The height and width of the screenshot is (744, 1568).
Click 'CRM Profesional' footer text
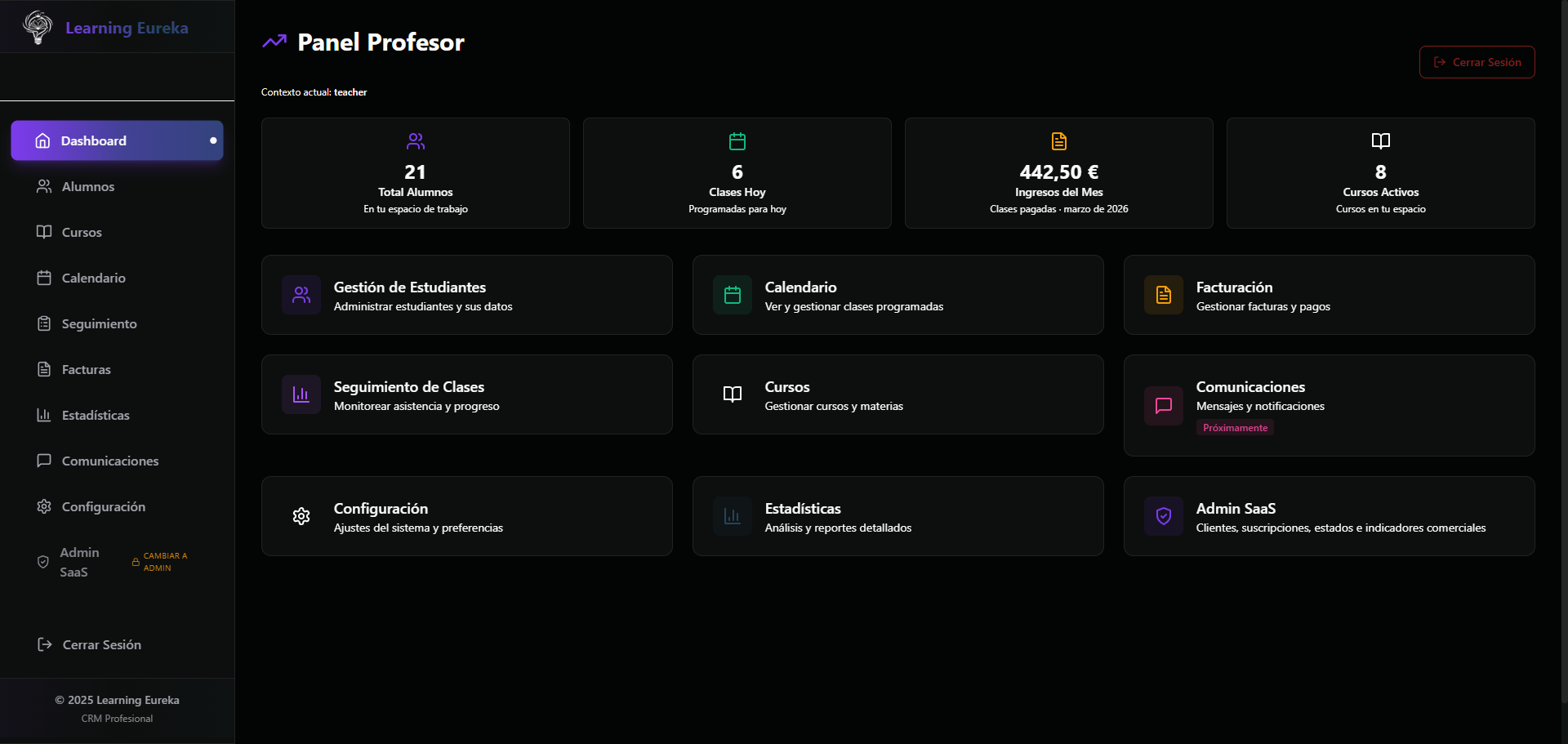[x=117, y=719]
